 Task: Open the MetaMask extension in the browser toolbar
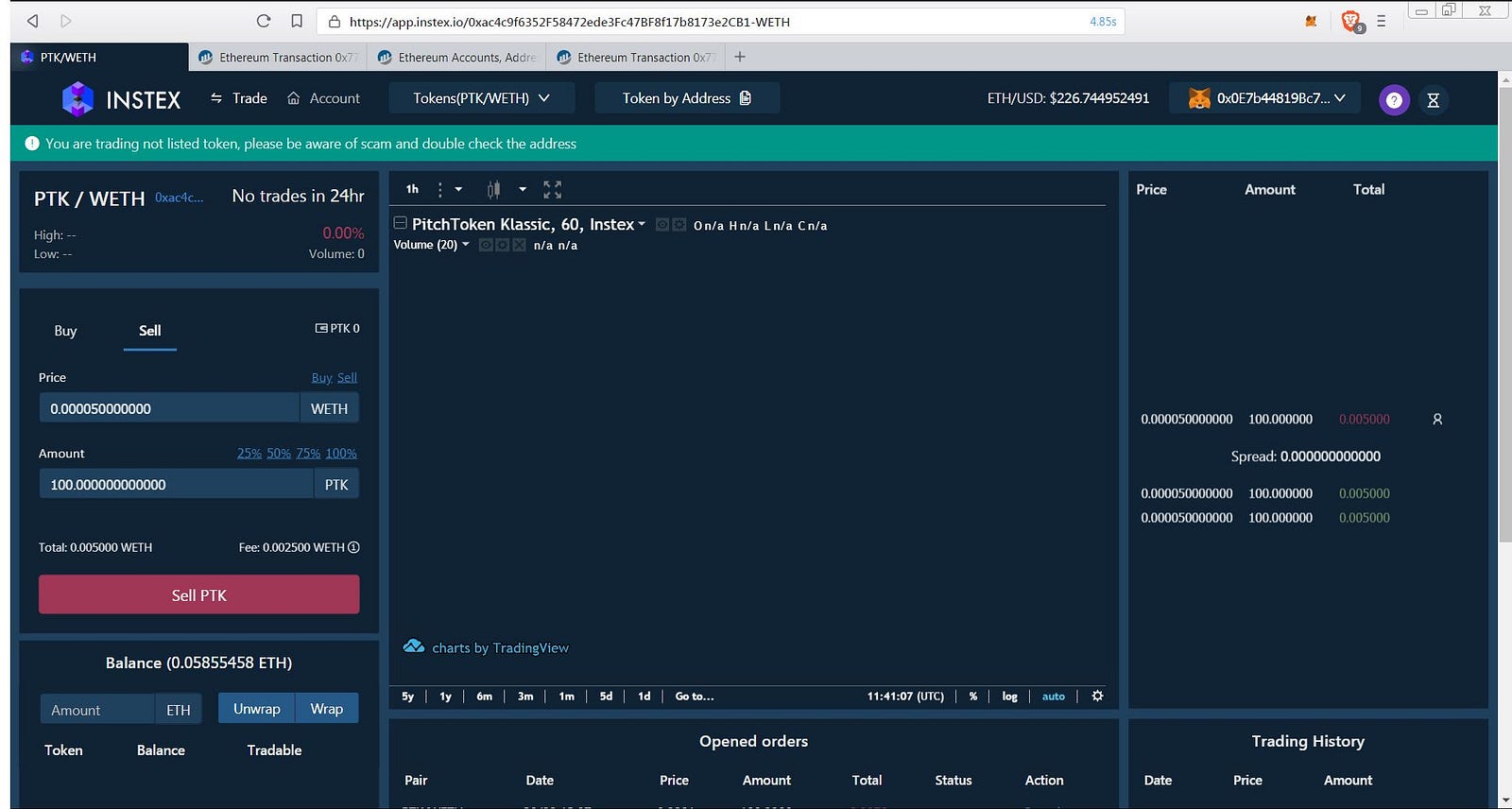[1311, 21]
